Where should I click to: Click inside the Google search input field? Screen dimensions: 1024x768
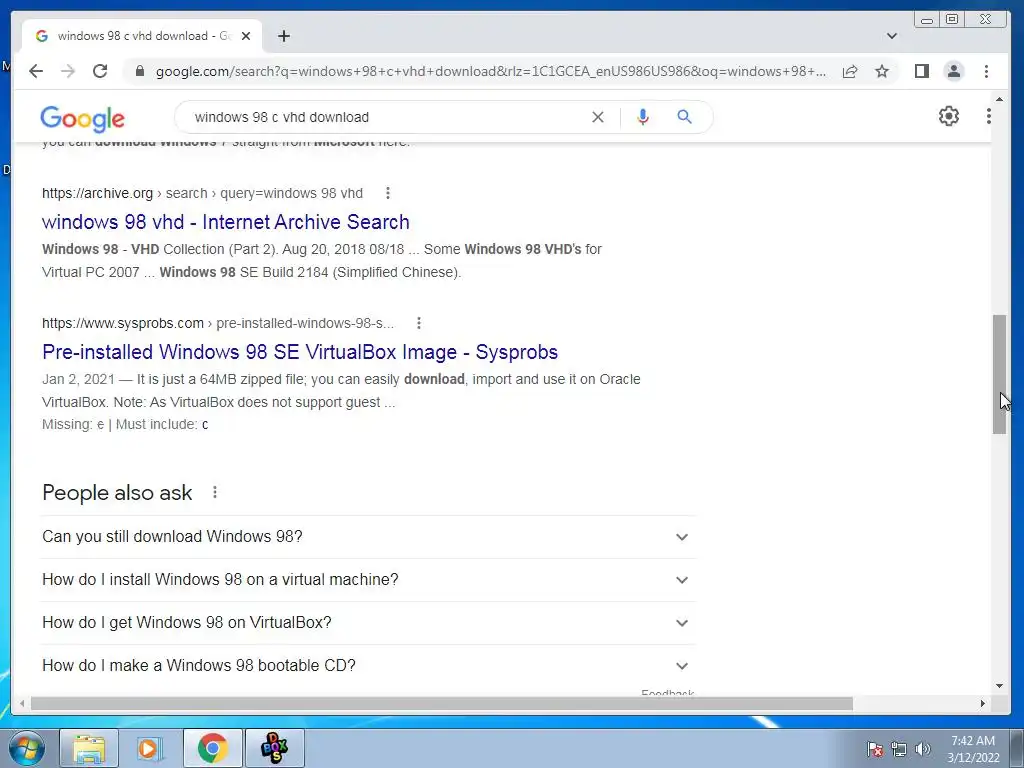(x=385, y=117)
